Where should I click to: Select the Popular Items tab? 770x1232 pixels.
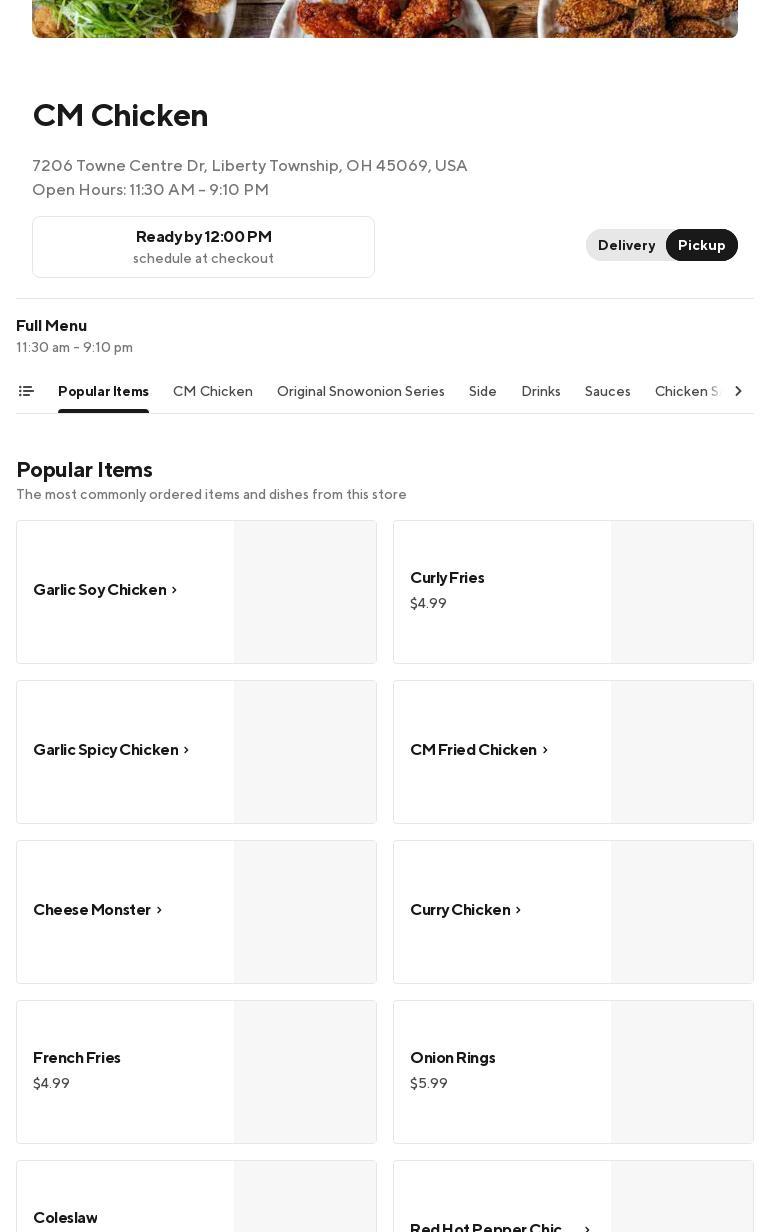(103, 391)
